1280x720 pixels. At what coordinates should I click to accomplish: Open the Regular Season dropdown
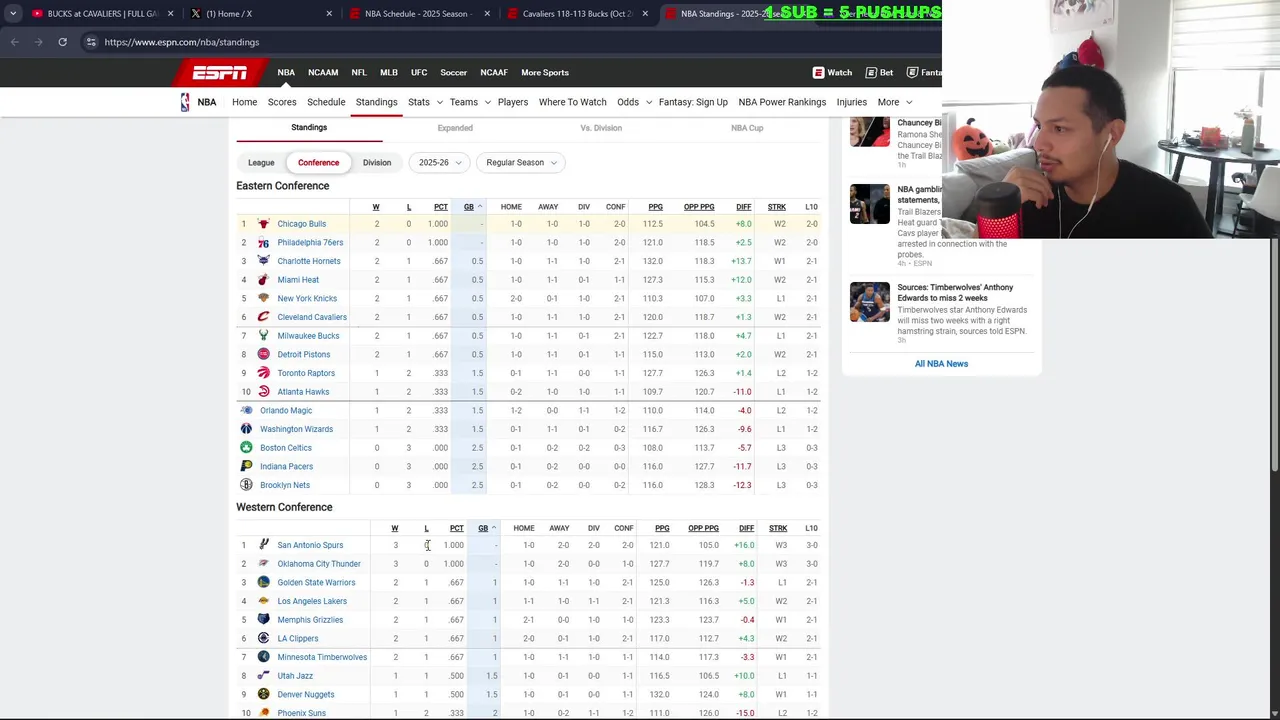coord(521,162)
